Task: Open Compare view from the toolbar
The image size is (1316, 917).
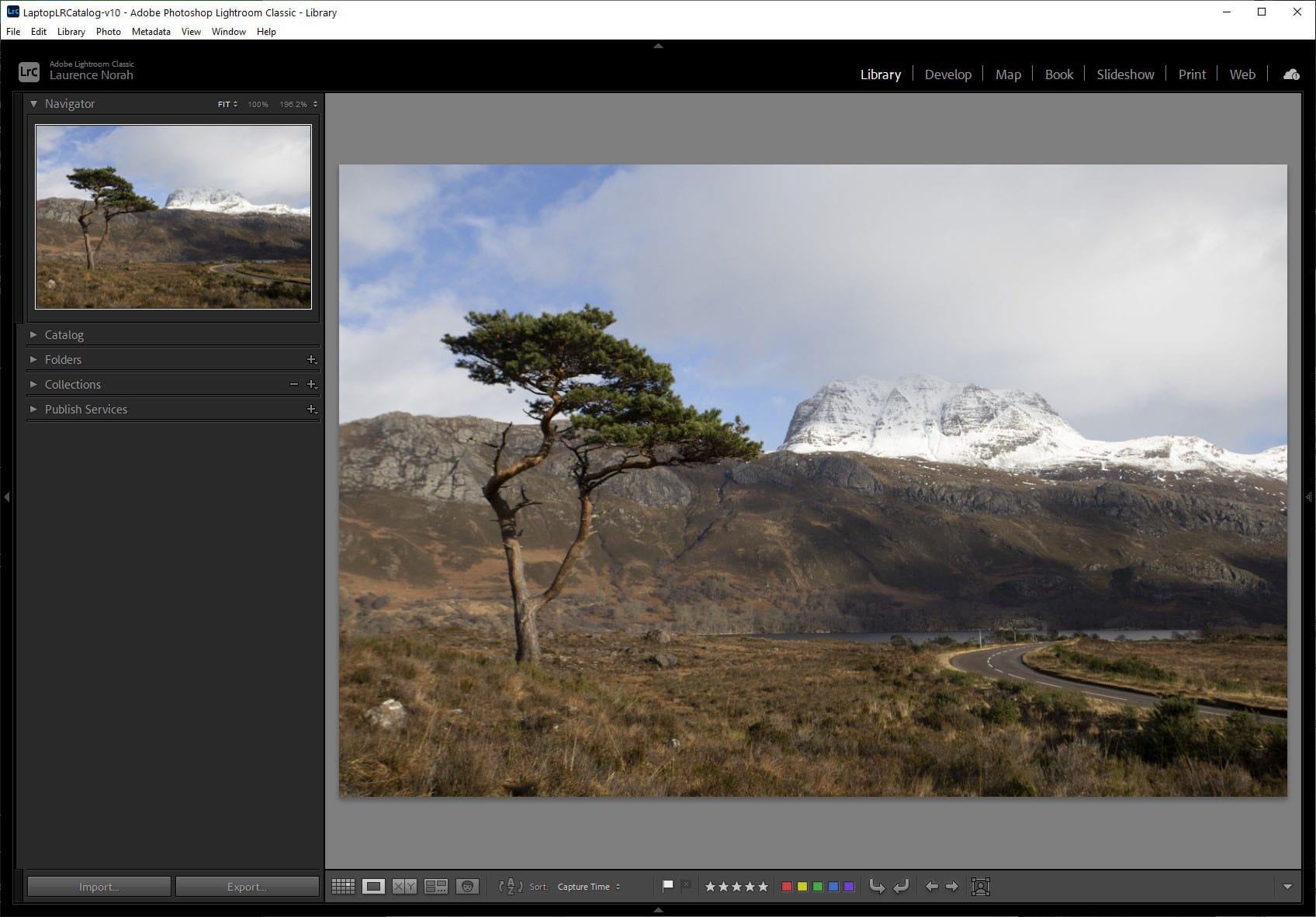Action: click(405, 886)
